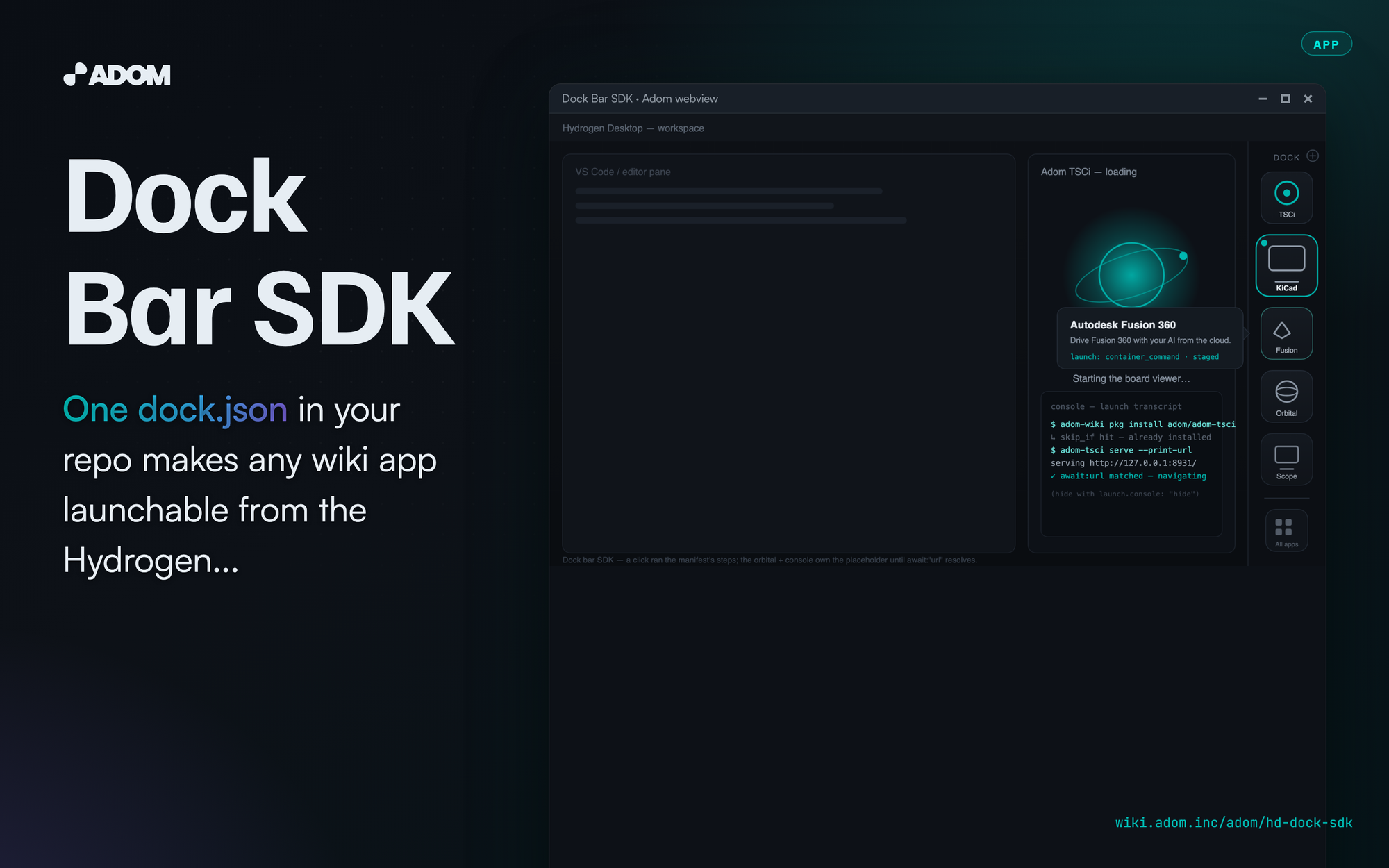This screenshot has width=1389, height=868.
Task: Click the adom-tsci serve --print-url line
Action: point(1121,450)
